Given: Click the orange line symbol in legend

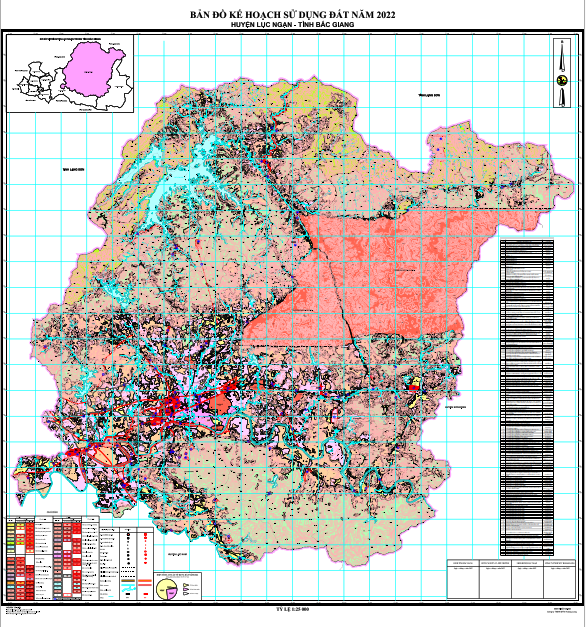Looking at the screenshot, I should 145,581.
